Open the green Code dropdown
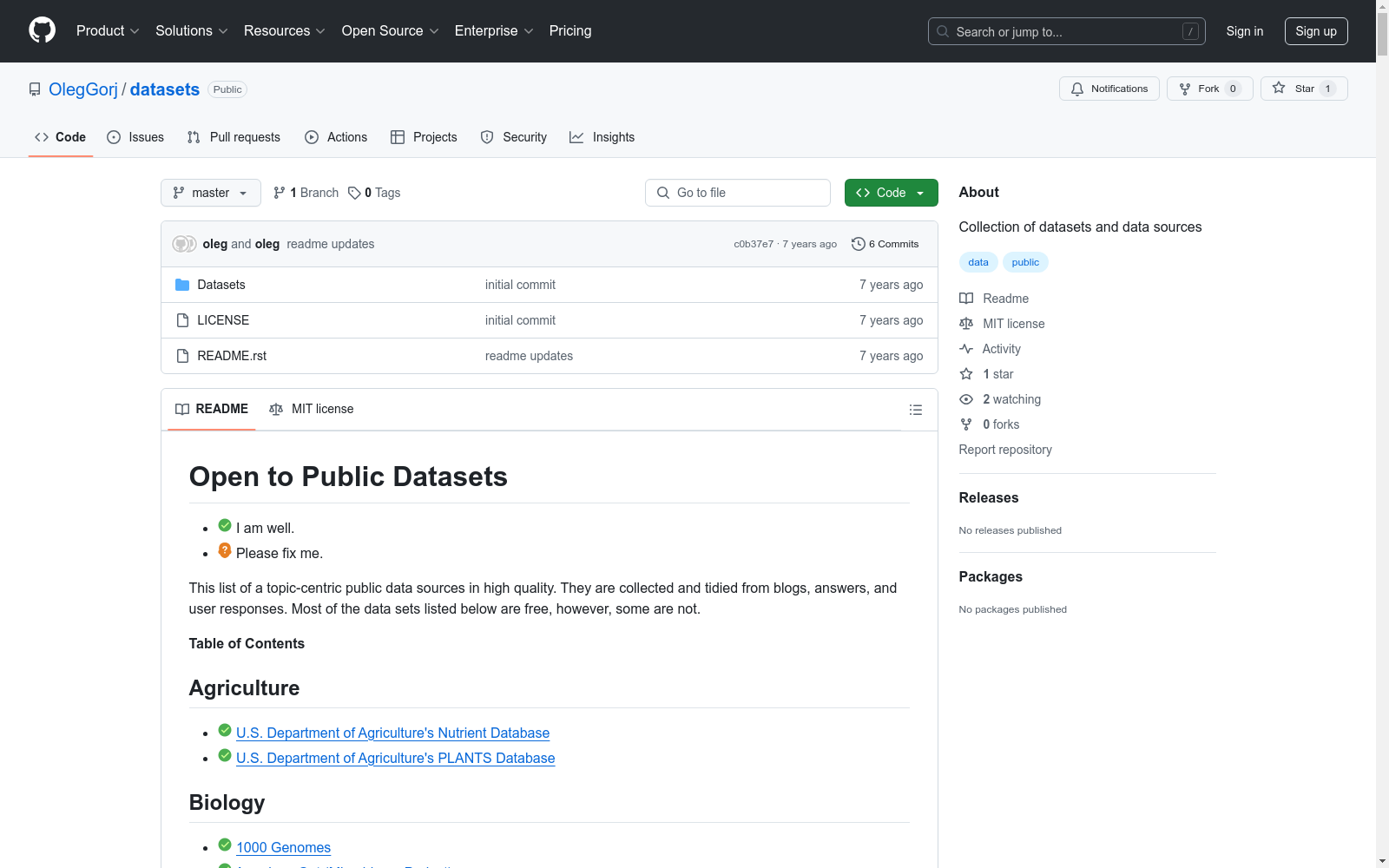The height and width of the screenshot is (868, 1389). (891, 193)
